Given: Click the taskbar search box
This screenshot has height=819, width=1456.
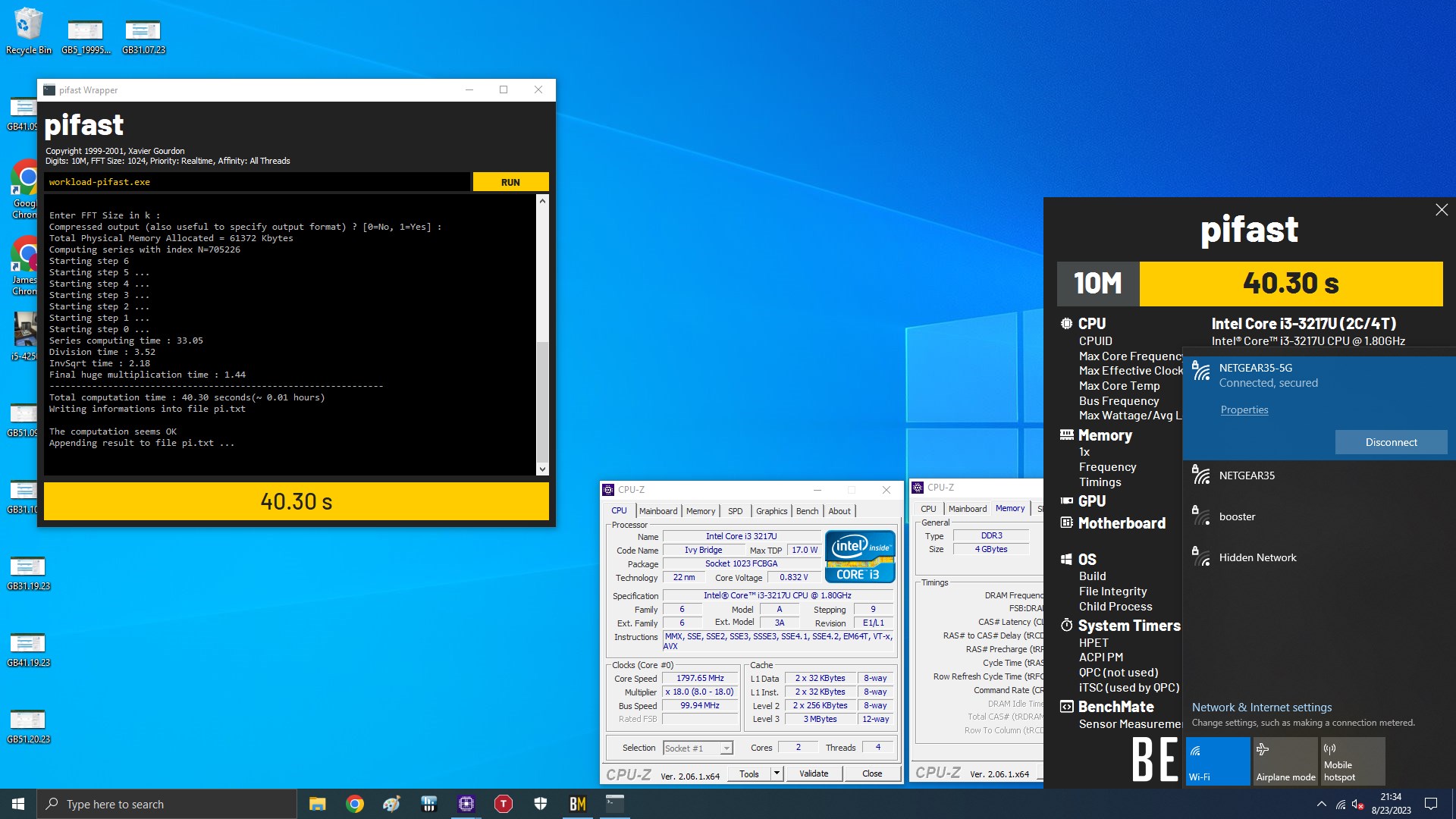Looking at the screenshot, I should coord(167,804).
